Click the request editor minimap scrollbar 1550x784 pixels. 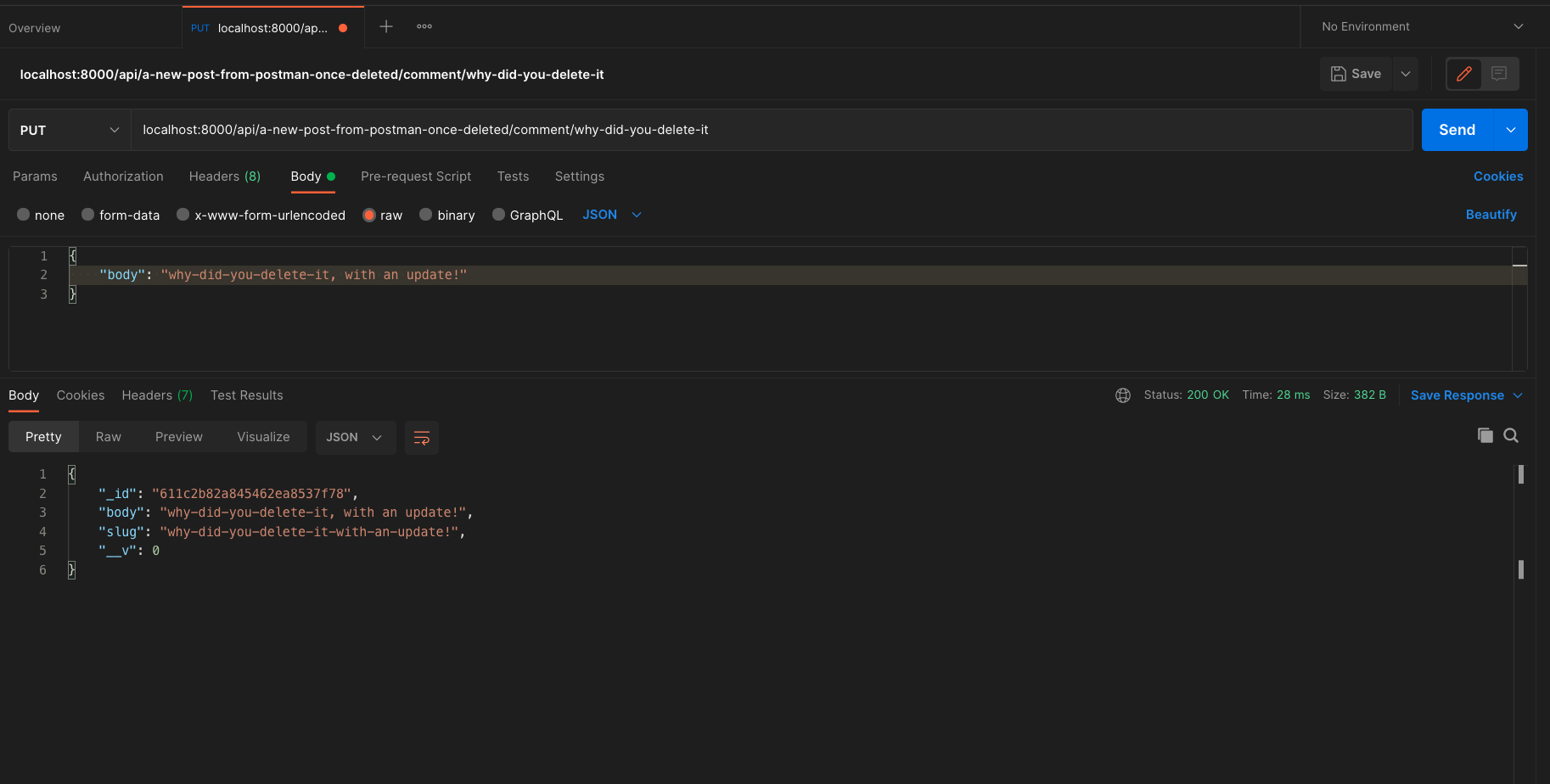pyautogui.click(x=1519, y=309)
